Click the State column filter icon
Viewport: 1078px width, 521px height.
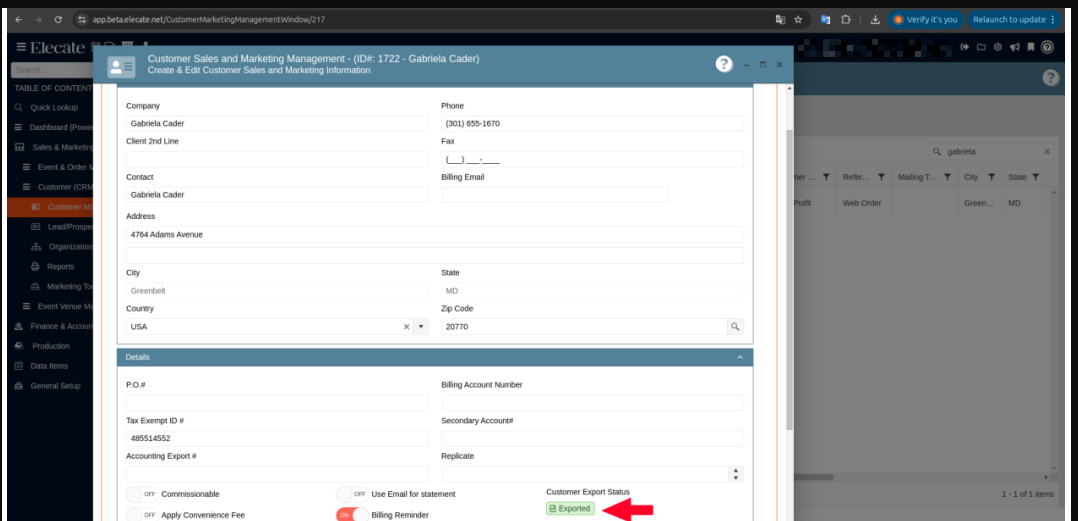(1036, 177)
